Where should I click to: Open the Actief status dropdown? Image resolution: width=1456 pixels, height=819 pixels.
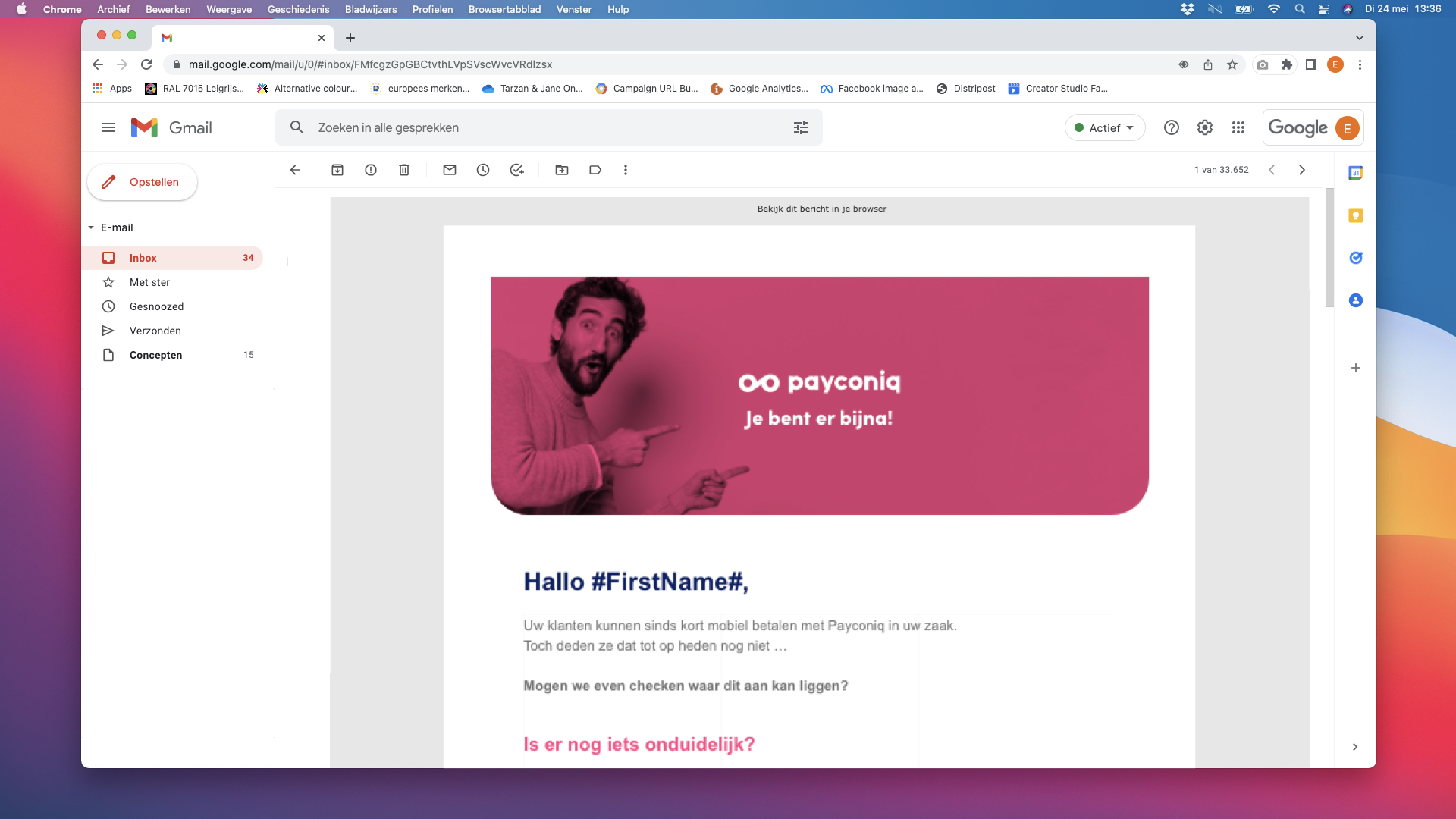(1105, 127)
